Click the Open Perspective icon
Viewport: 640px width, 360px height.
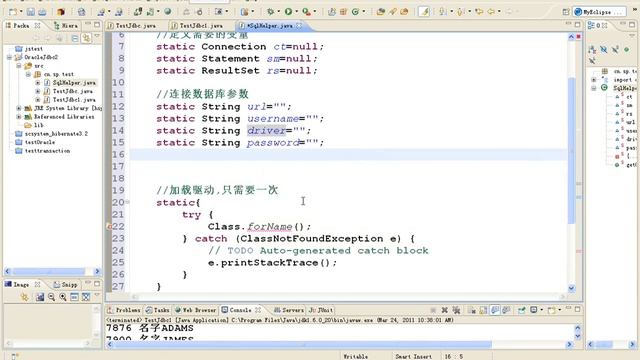click(566, 12)
